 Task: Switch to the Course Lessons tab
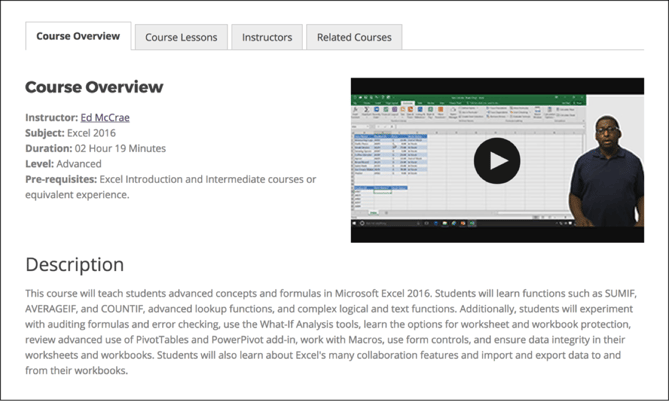click(181, 37)
